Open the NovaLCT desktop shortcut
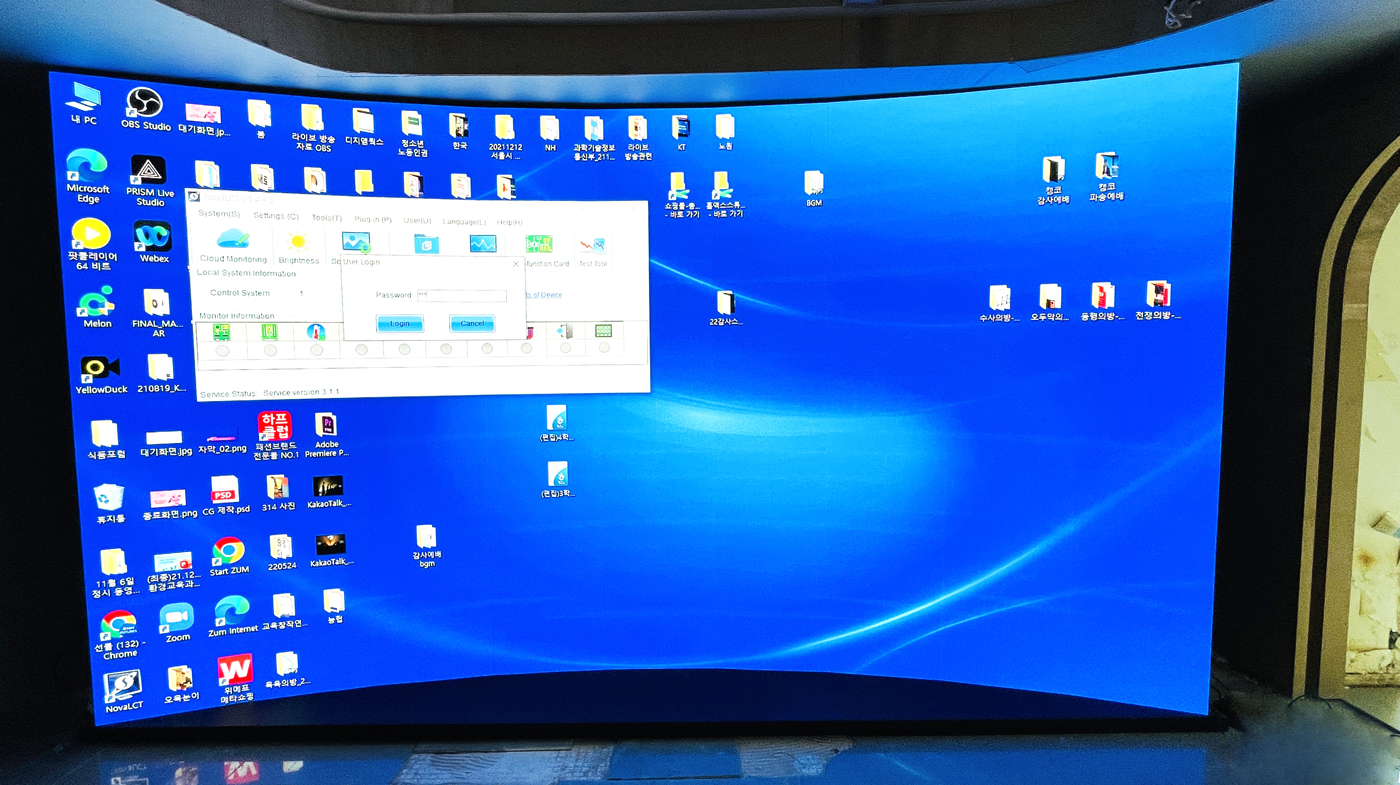This screenshot has width=1400, height=785. point(123,686)
